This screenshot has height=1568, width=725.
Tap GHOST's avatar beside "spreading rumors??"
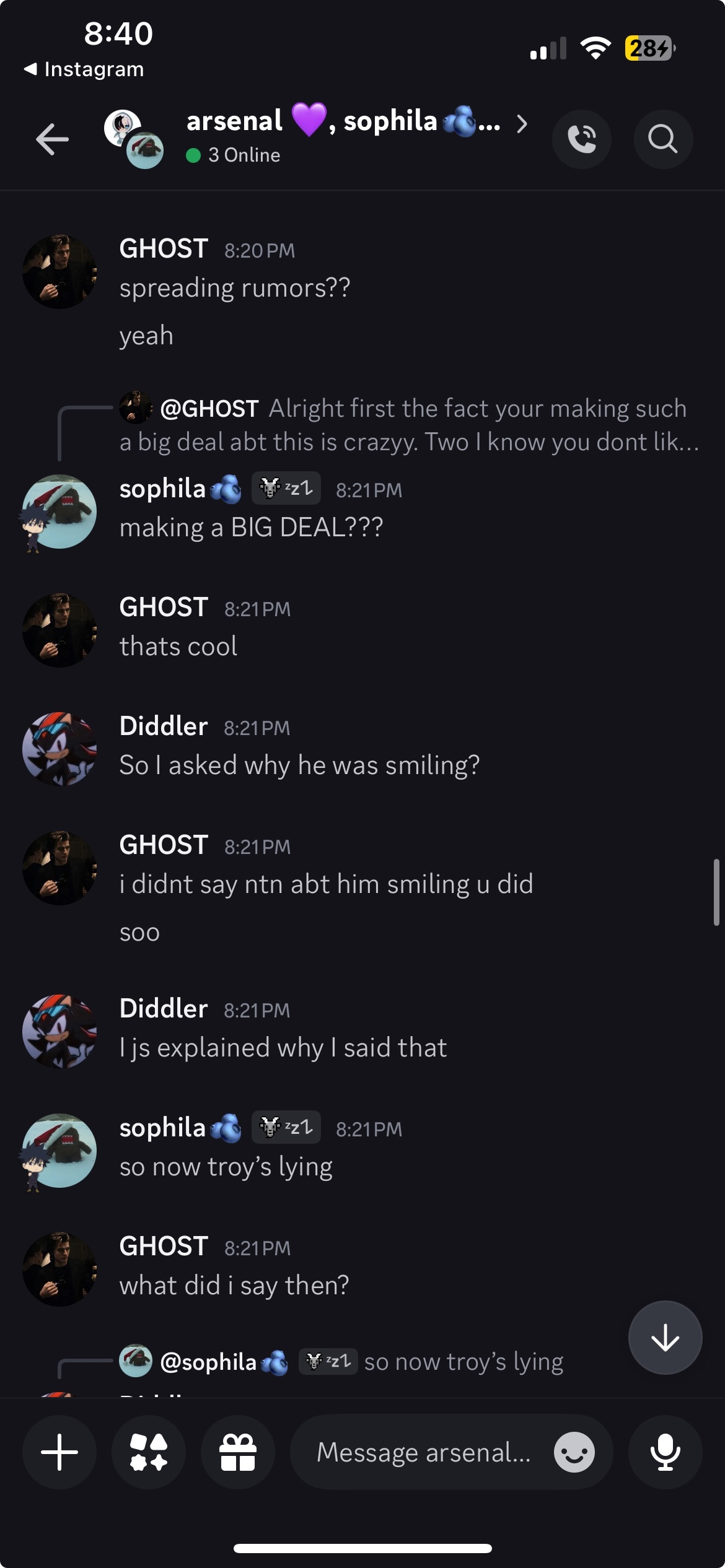tap(59, 271)
